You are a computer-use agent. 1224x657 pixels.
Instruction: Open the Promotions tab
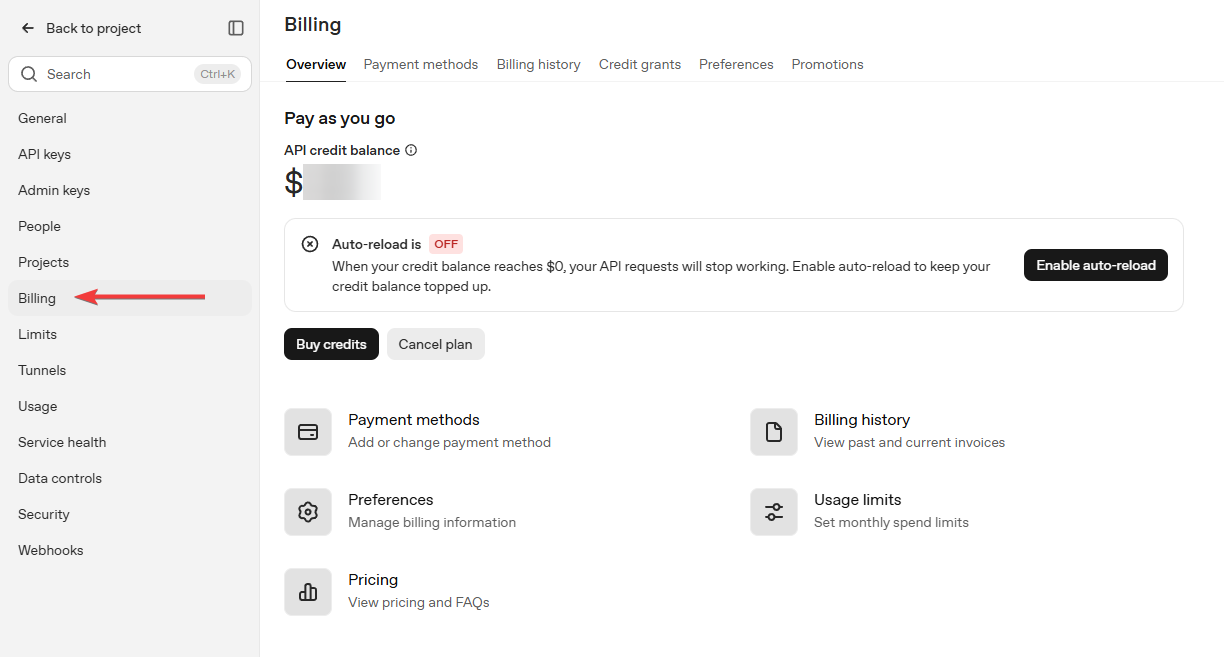point(828,64)
